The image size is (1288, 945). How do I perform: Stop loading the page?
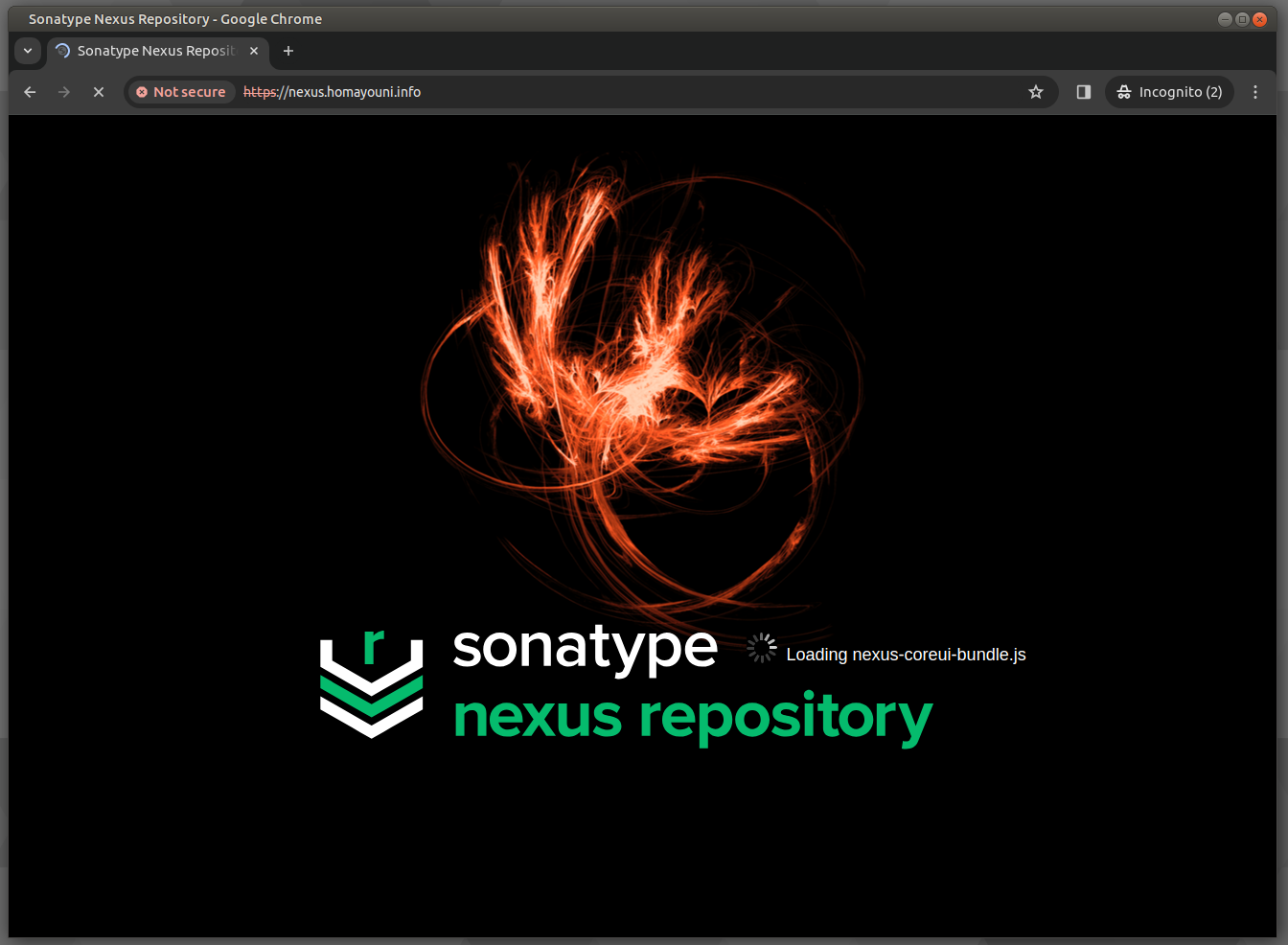pos(99,92)
